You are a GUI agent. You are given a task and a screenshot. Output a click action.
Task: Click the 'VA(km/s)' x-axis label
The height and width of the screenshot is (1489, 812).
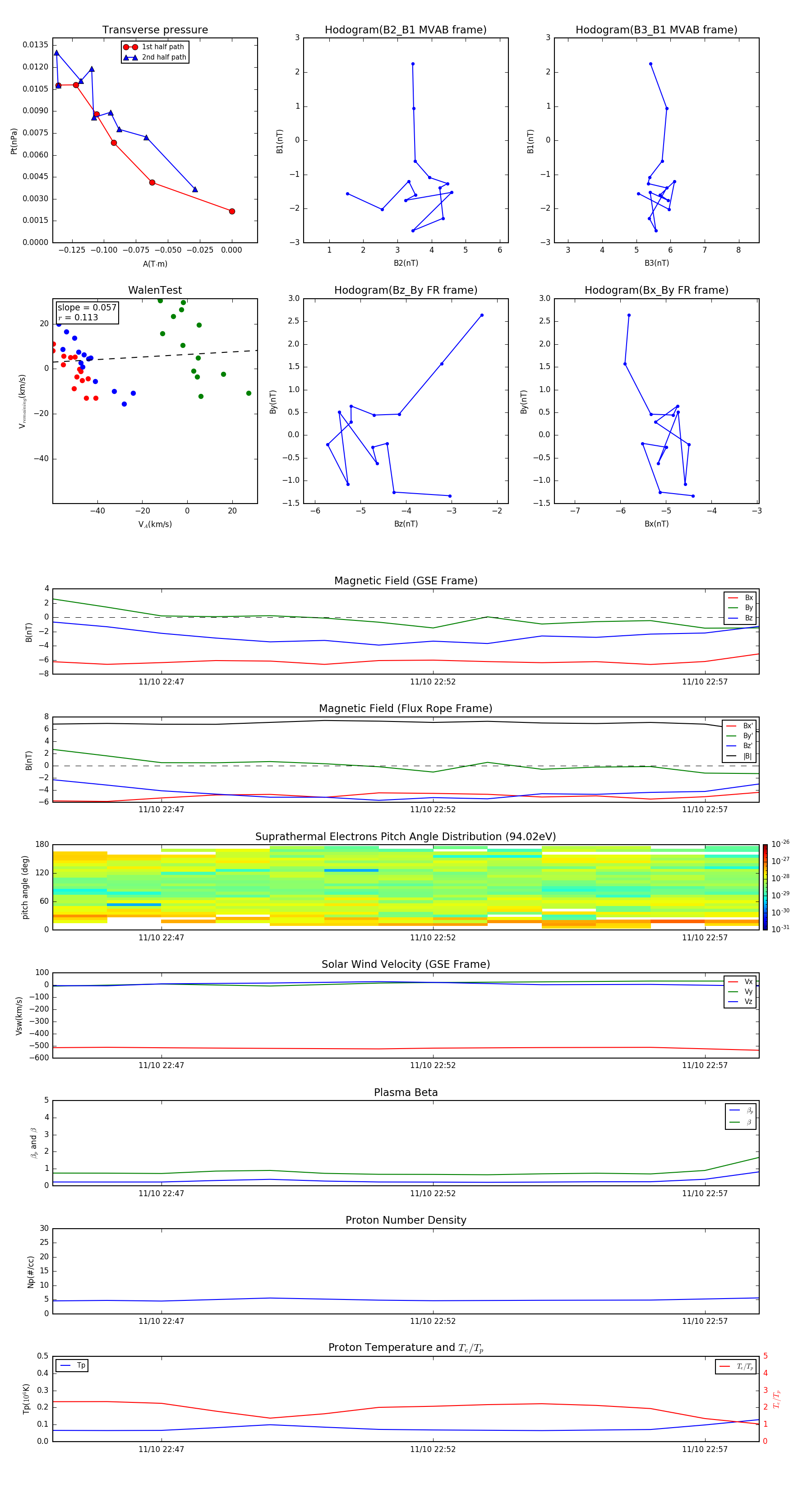point(155,525)
